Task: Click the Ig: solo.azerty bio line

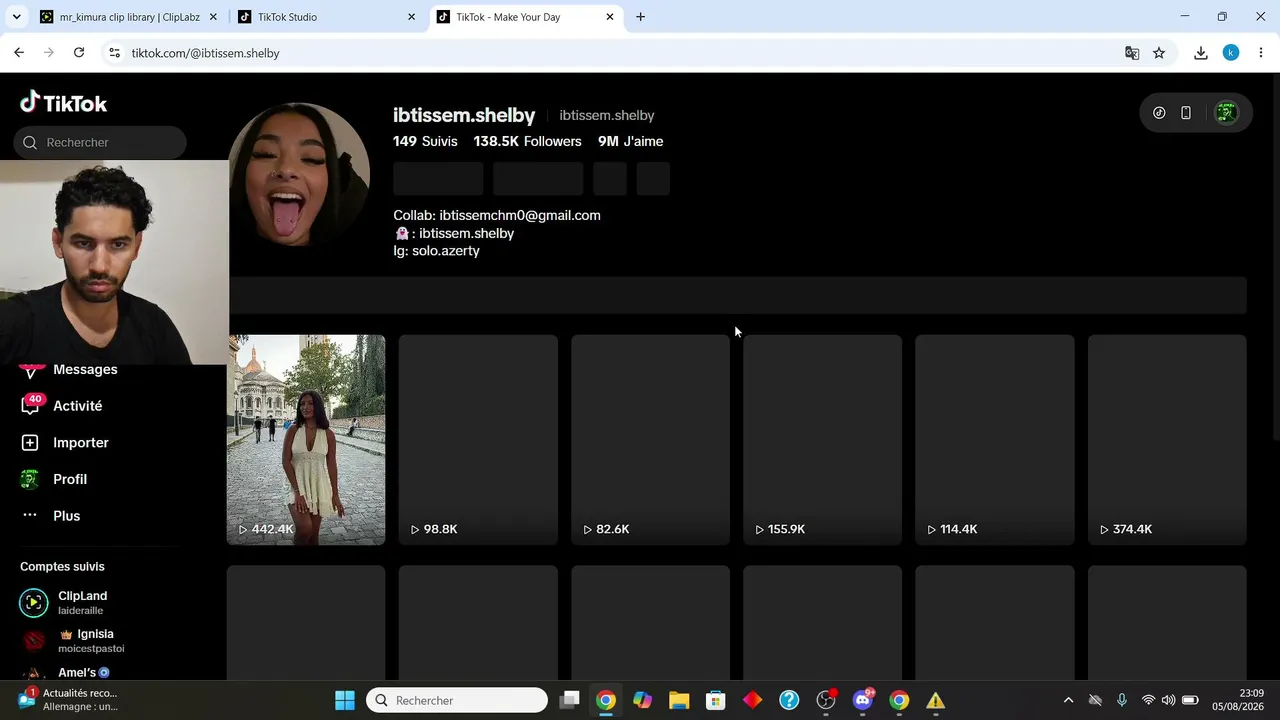Action: click(436, 251)
